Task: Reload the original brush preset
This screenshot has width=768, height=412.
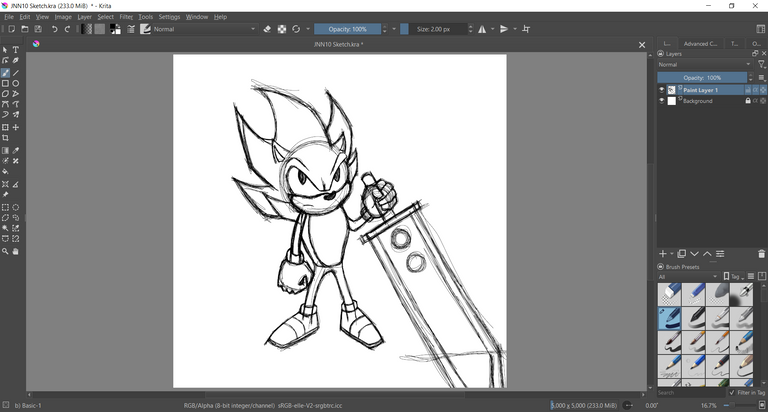Action: click(x=296, y=29)
